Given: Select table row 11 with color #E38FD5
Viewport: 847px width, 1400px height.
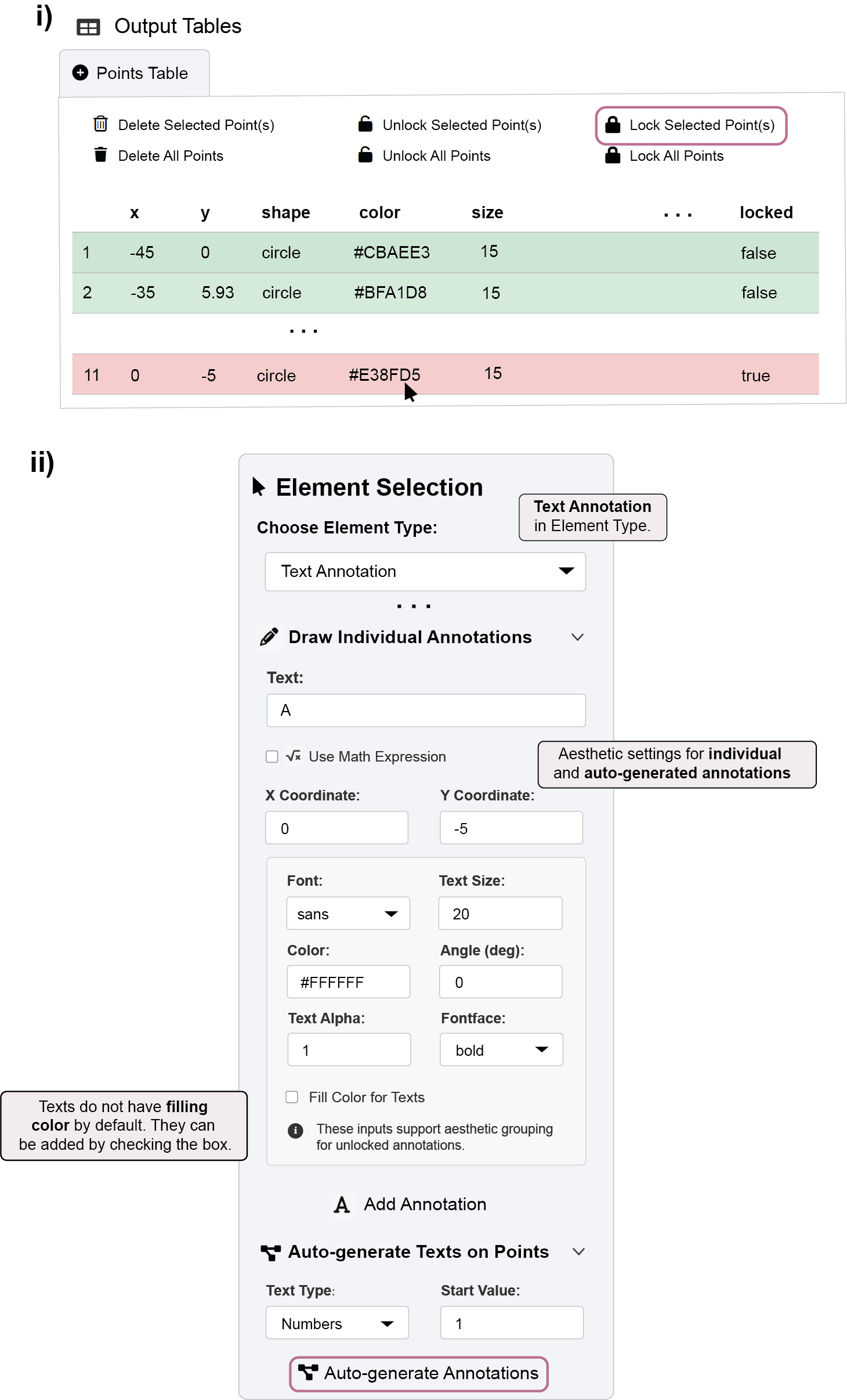Looking at the screenshot, I should [x=445, y=374].
